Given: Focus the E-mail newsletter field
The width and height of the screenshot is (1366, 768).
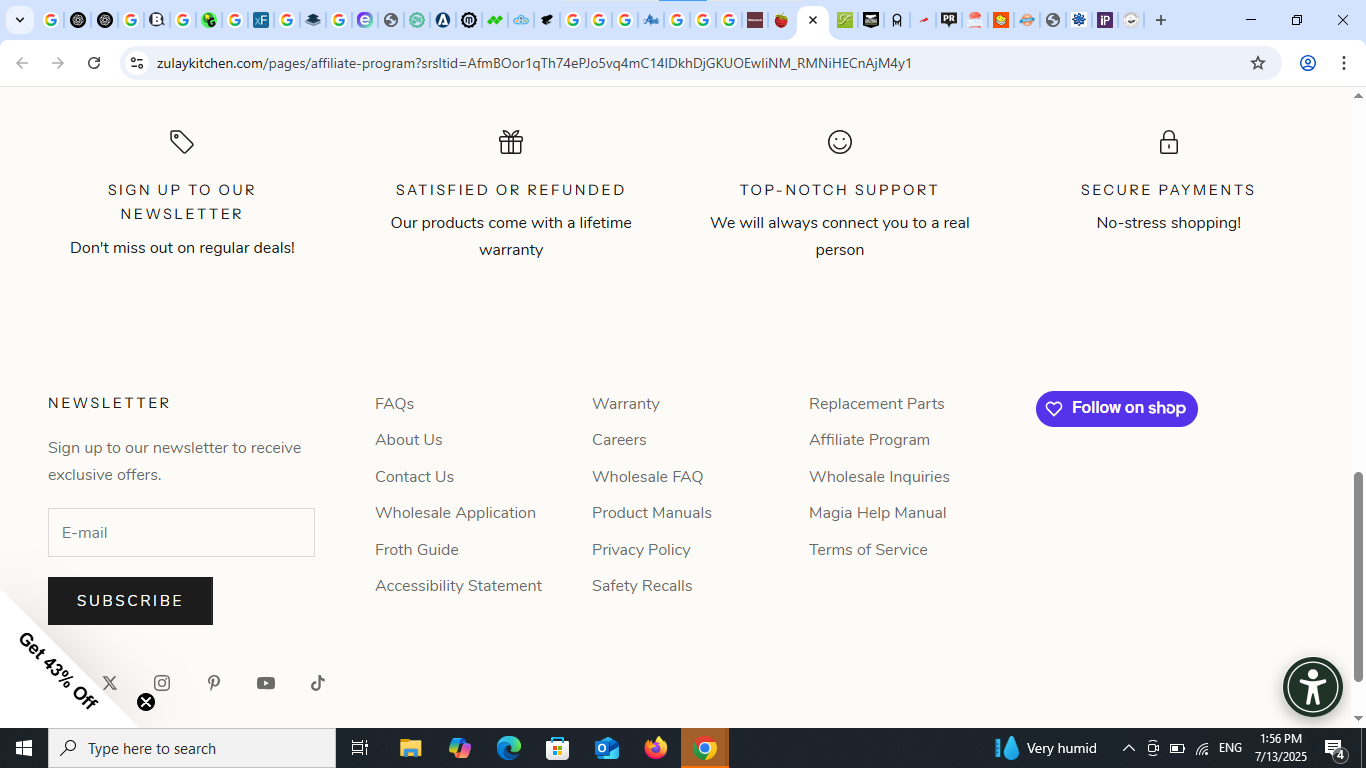Looking at the screenshot, I should [181, 533].
